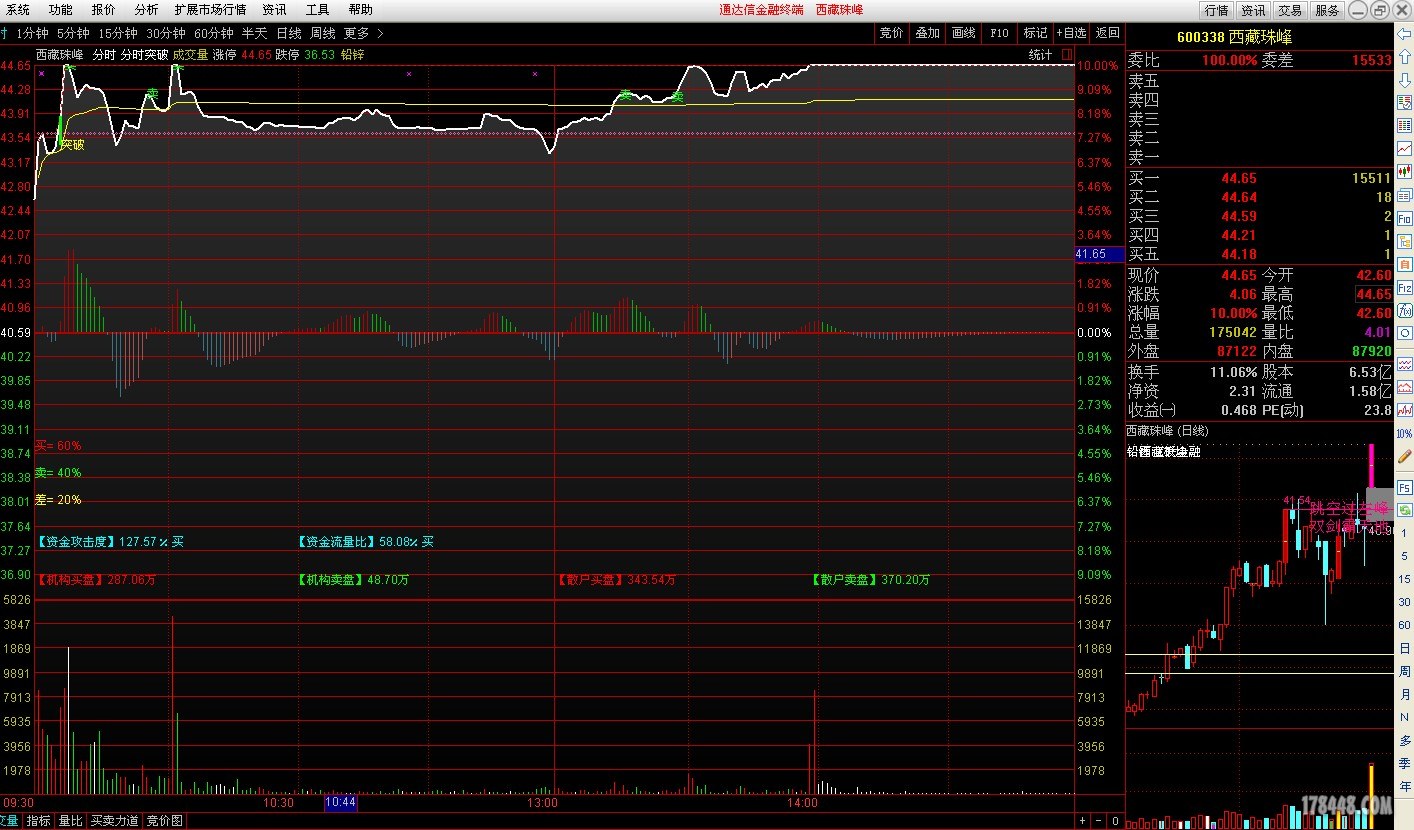Image resolution: width=1414 pixels, height=830 pixels.
Task: Open the 分析 menu
Action: pos(145,9)
